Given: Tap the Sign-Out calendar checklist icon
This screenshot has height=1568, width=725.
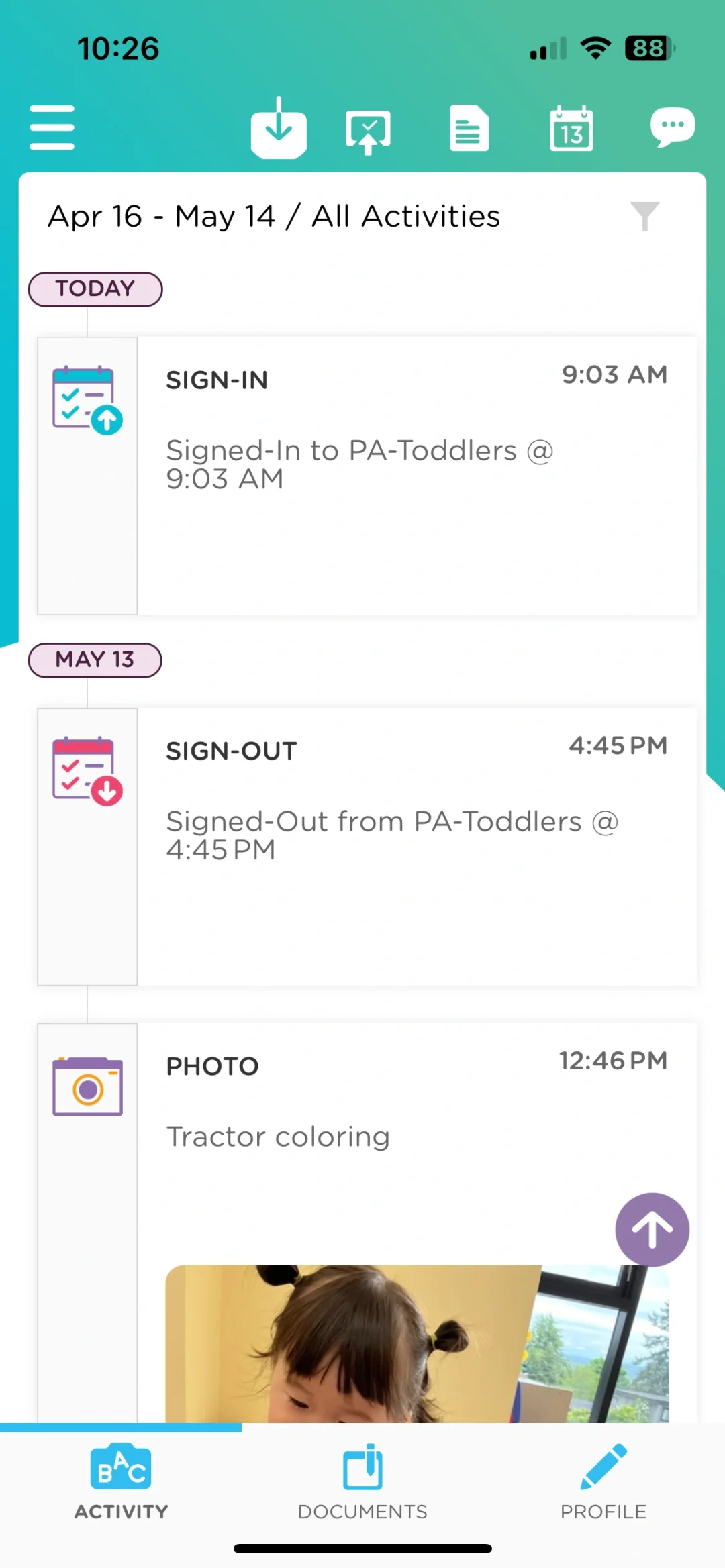Looking at the screenshot, I should 87,771.
